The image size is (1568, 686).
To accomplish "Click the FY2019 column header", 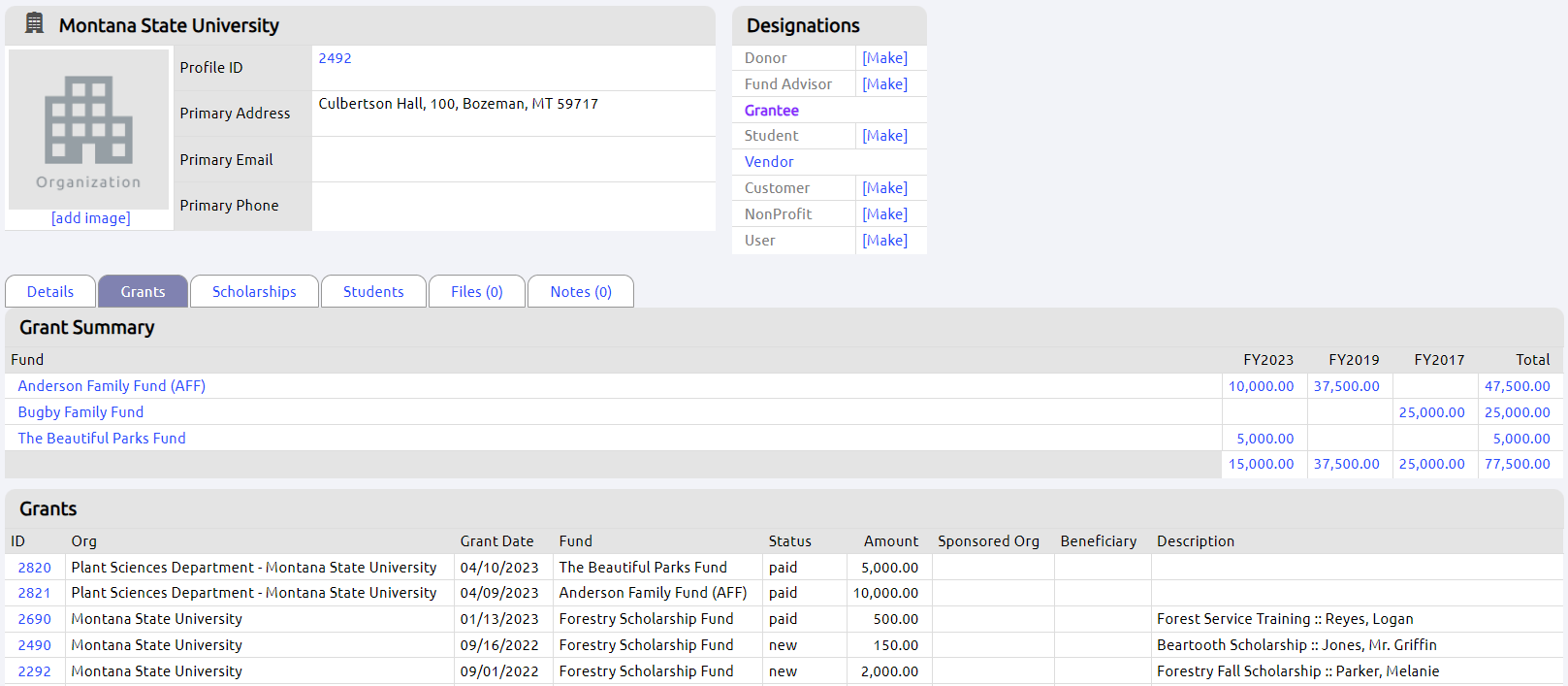I will tap(1354, 360).
